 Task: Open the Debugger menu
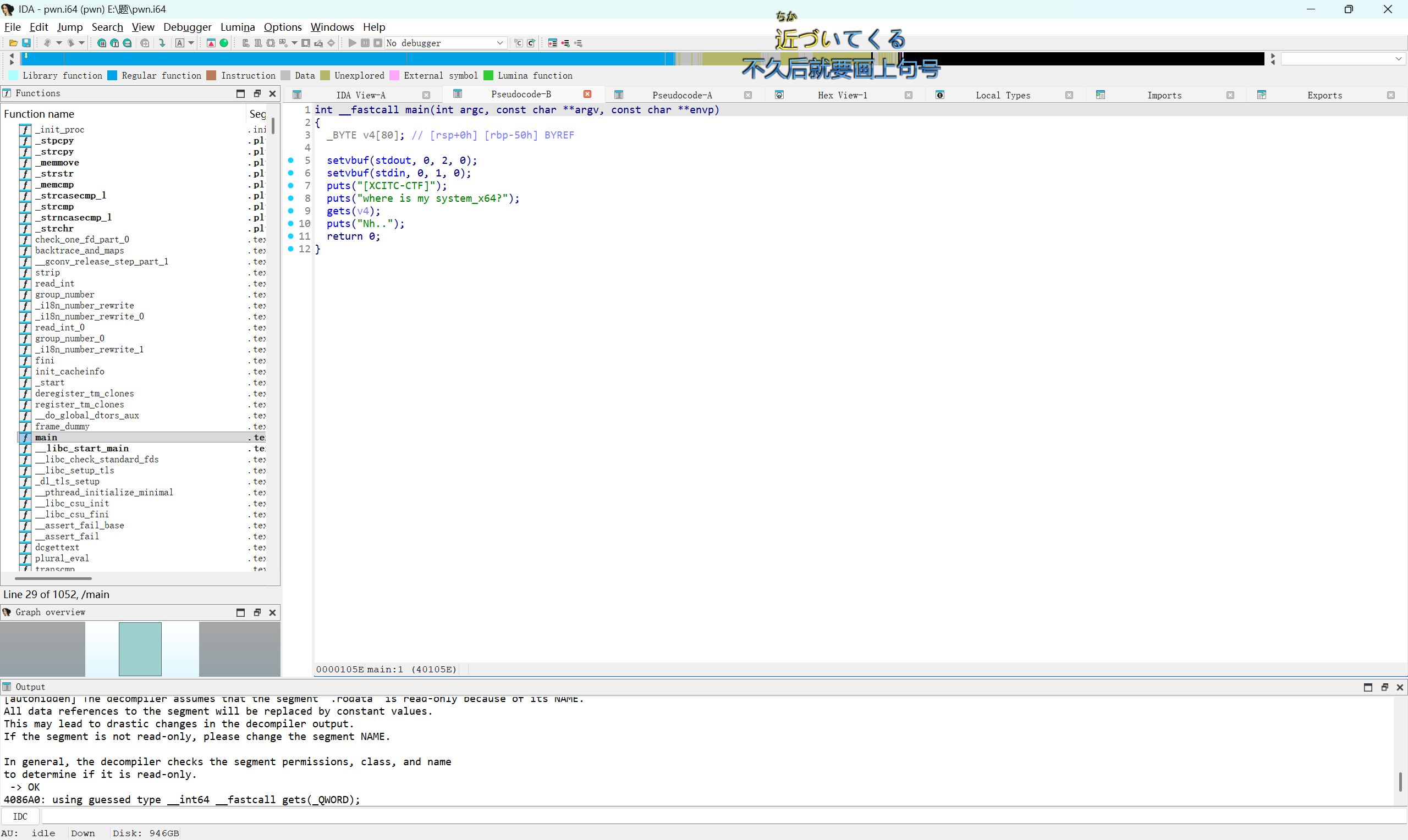(x=187, y=26)
